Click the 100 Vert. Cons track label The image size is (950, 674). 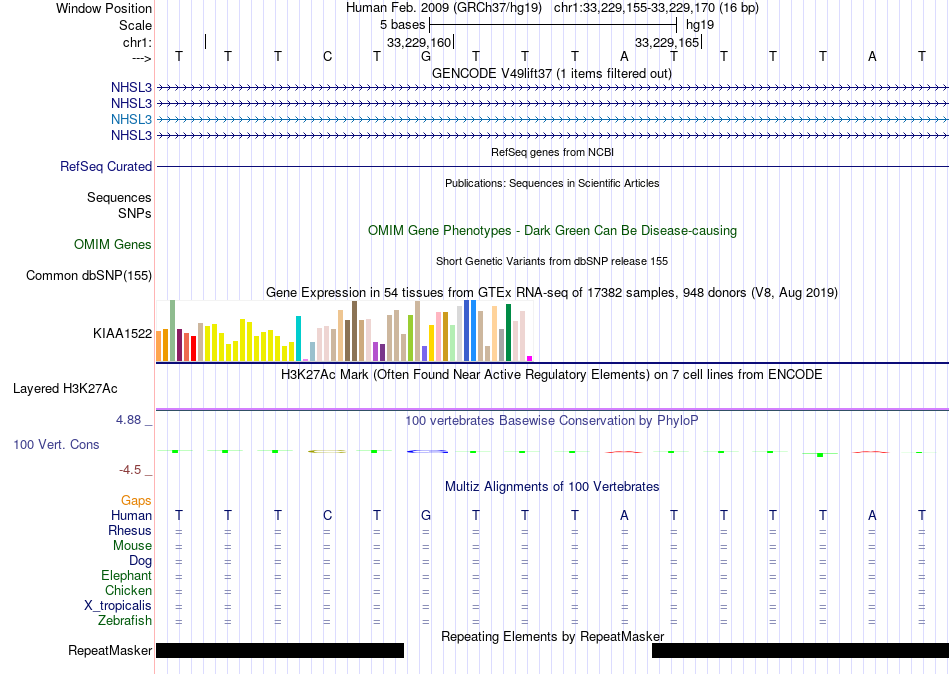(56, 444)
